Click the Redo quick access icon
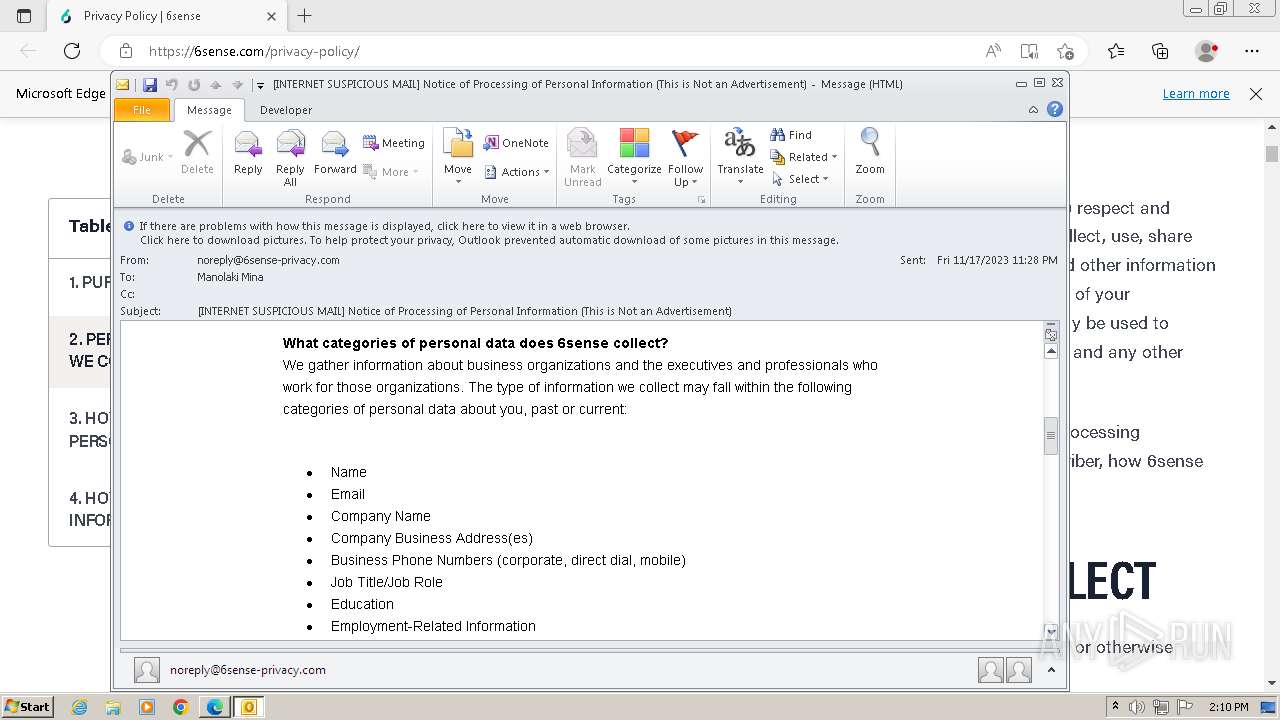1280x720 pixels. click(x=194, y=85)
